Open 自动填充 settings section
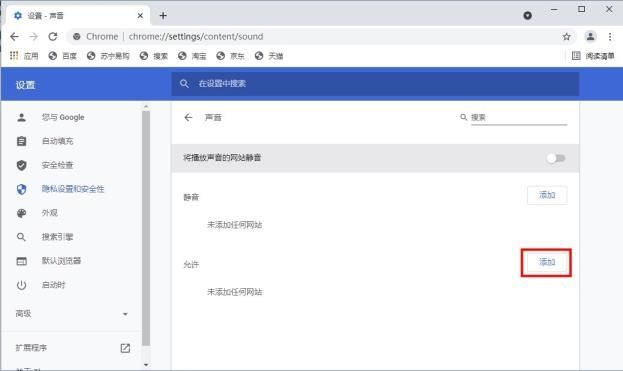The height and width of the screenshot is (371, 623). [57, 141]
